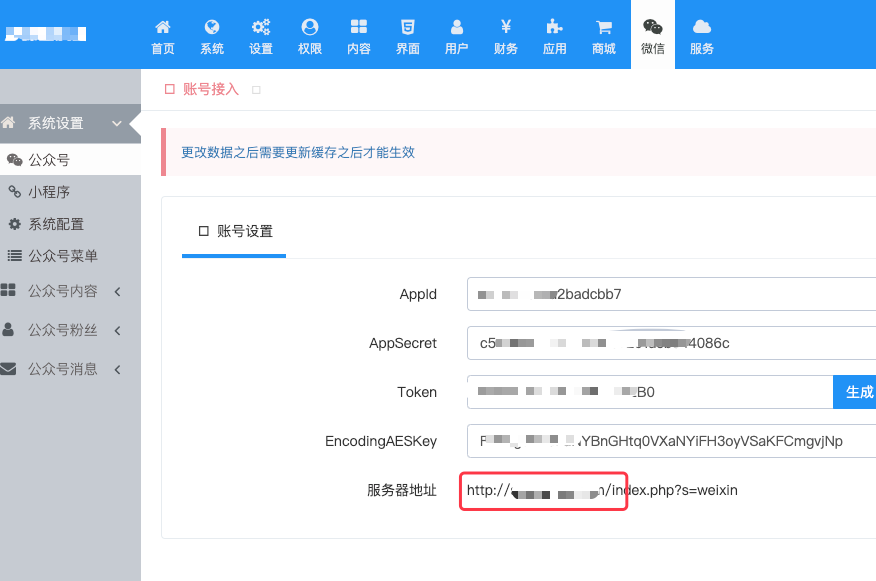Collapse the 系统设置 sidebar section chevron
This screenshot has width=876, height=581.
(x=117, y=123)
